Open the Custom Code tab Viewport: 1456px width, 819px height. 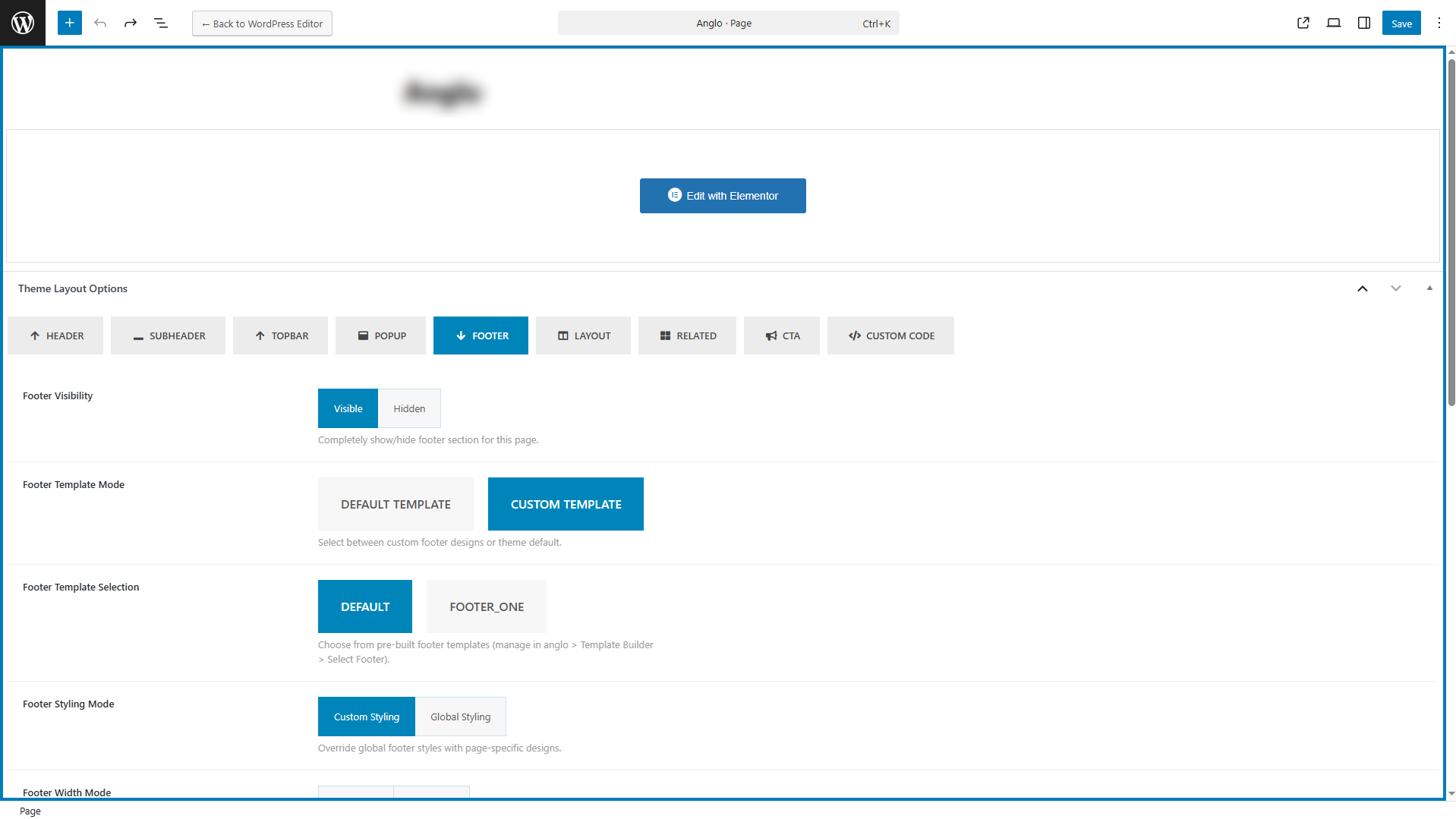[x=890, y=335]
